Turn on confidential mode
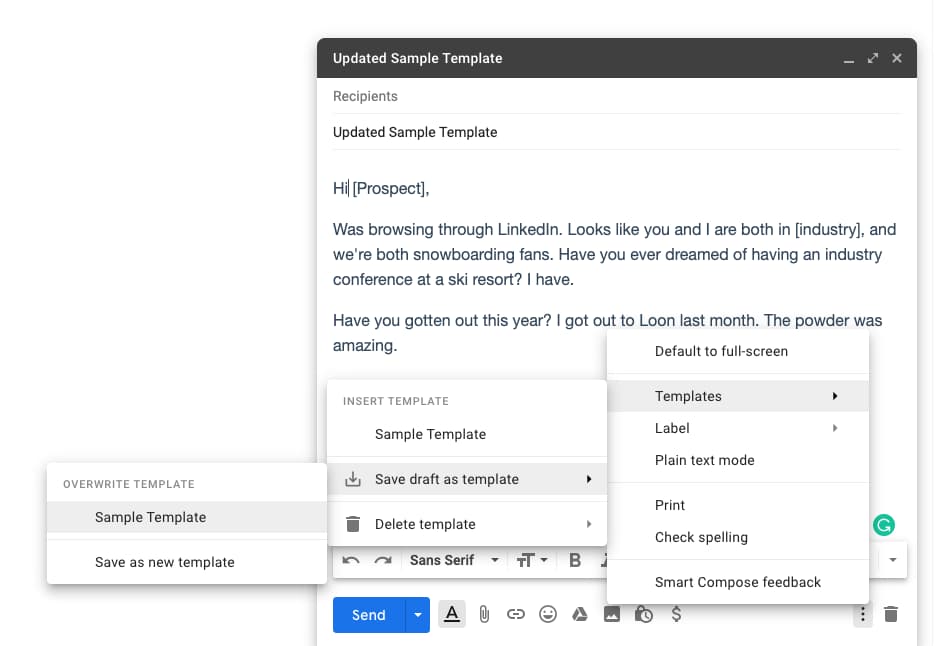The image size is (934, 646). pos(644,614)
